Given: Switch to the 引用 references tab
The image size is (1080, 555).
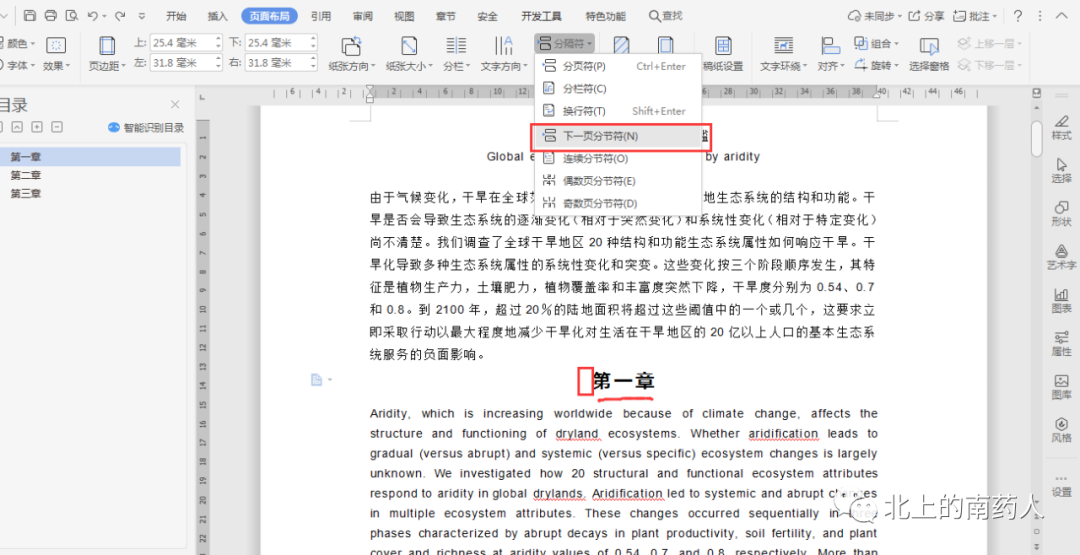Looking at the screenshot, I should (x=321, y=16).
